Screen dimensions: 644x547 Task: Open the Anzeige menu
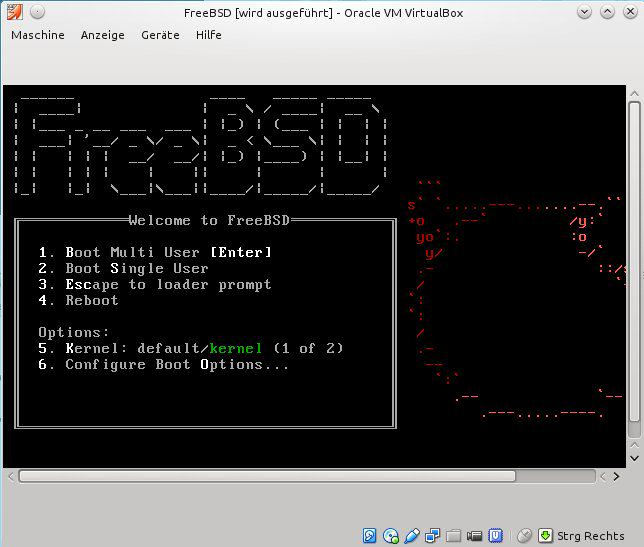pyautogui.click(x=103, y=35)
